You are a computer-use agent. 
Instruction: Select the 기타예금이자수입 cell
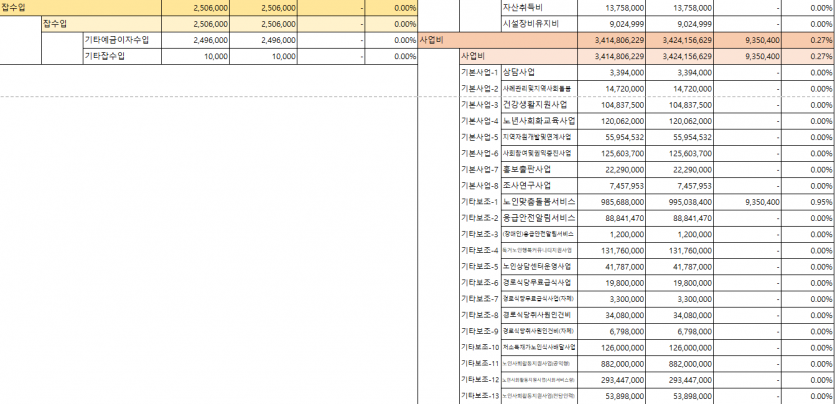122,40
